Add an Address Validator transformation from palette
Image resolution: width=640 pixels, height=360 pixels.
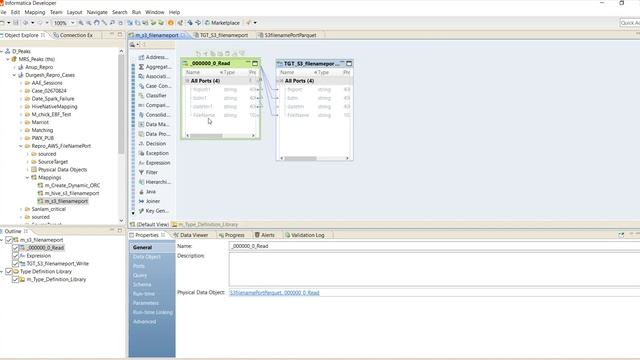point(153,58)
